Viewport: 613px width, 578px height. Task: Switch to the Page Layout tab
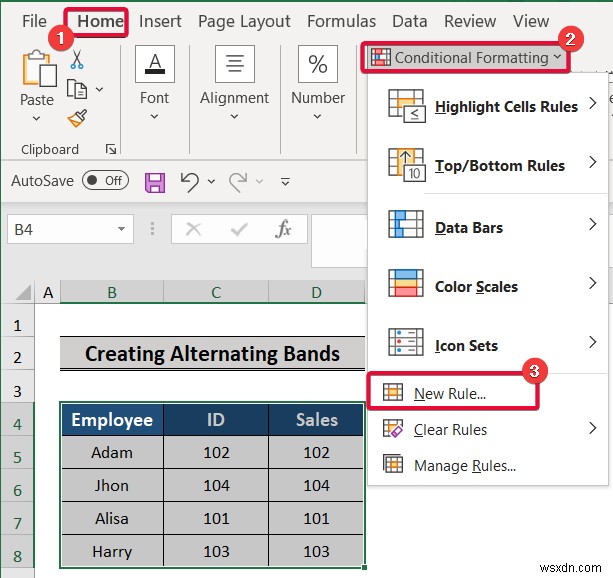click(244, 22)
